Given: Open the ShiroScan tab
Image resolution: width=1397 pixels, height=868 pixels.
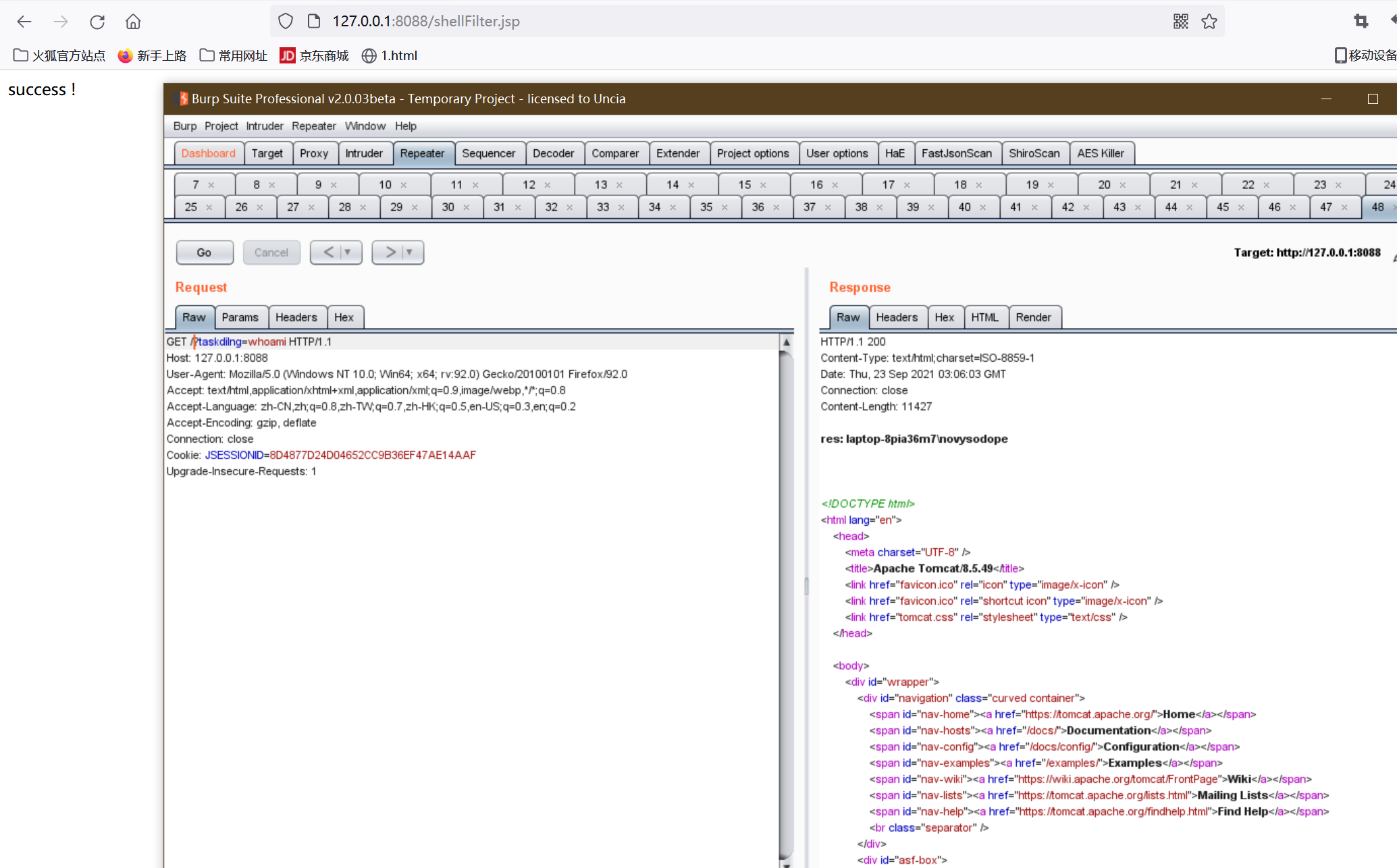Looking at the screenshot, I should (x=1034, y=153).
